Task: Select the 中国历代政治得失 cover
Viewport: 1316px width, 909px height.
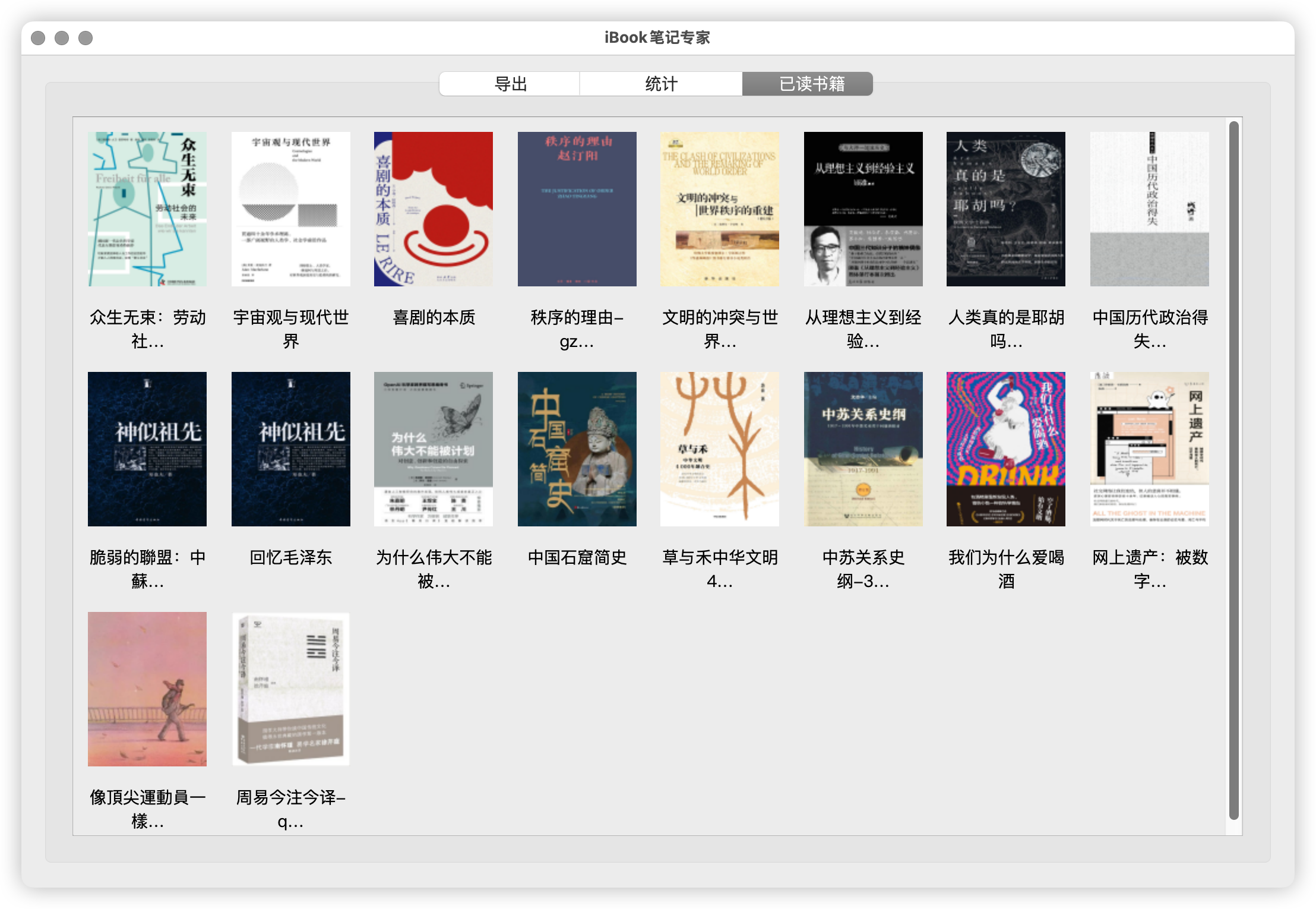Action: pyautogui.click(x=1149, y=209)
